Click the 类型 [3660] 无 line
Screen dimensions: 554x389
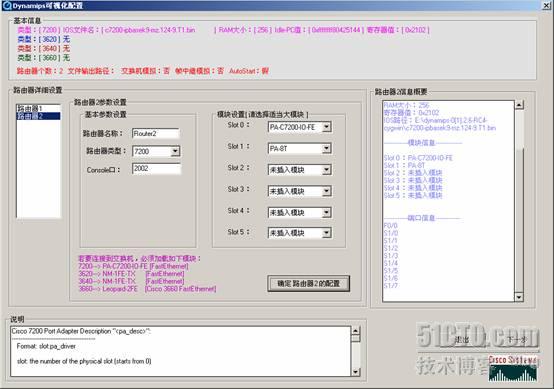[43, 58]
